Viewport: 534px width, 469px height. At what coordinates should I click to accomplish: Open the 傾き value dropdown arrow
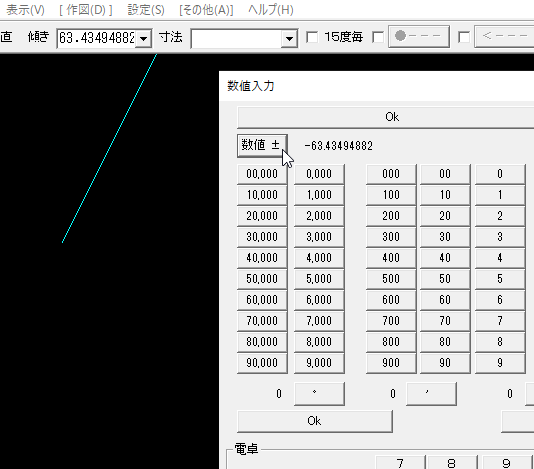(143, 38)
